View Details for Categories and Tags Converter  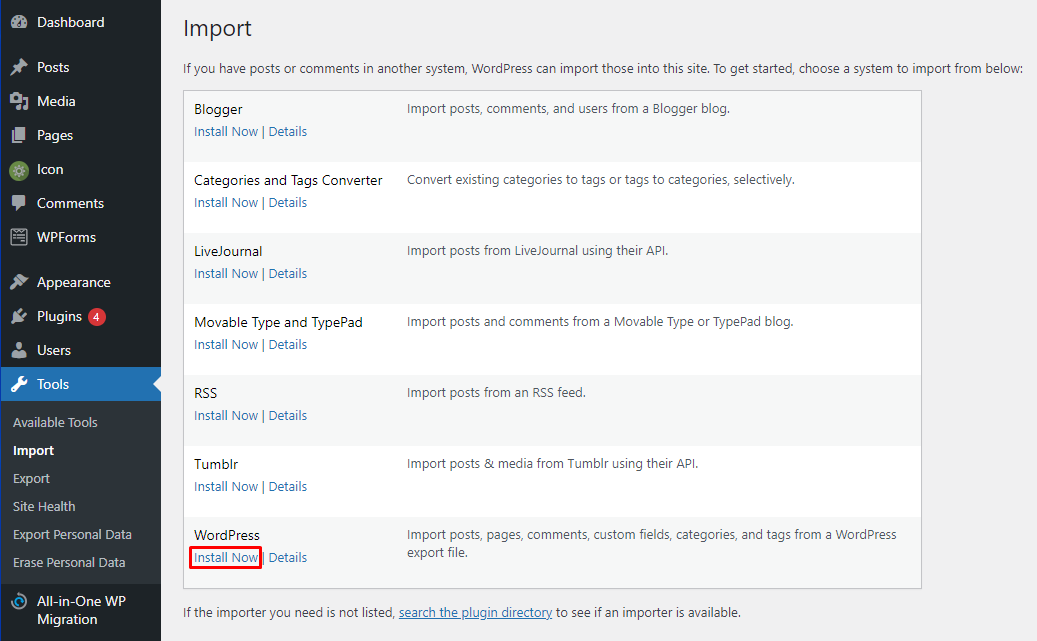pyautogui.click(x=288, y=202)
